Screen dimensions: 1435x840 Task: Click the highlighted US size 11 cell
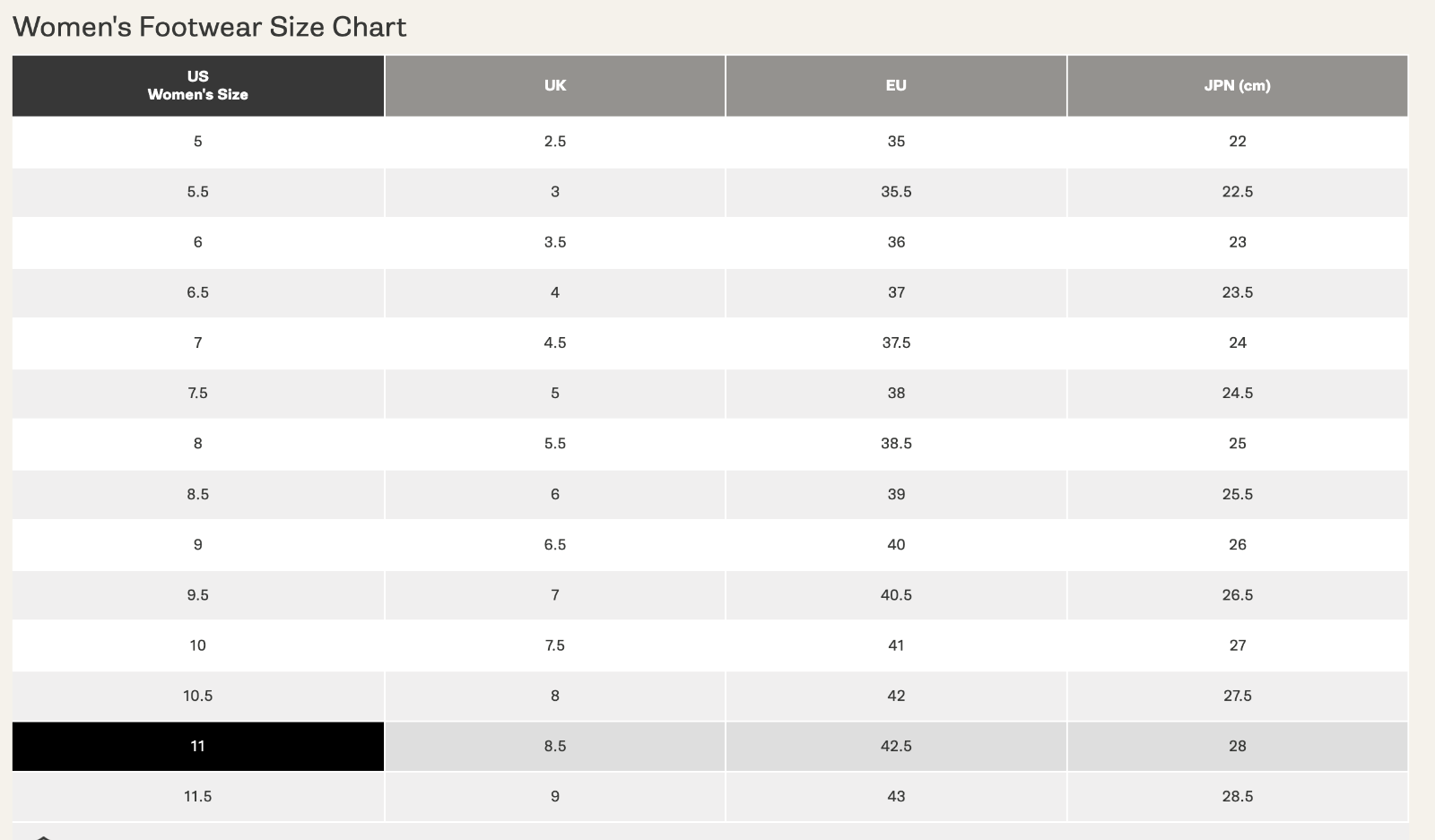198,746
